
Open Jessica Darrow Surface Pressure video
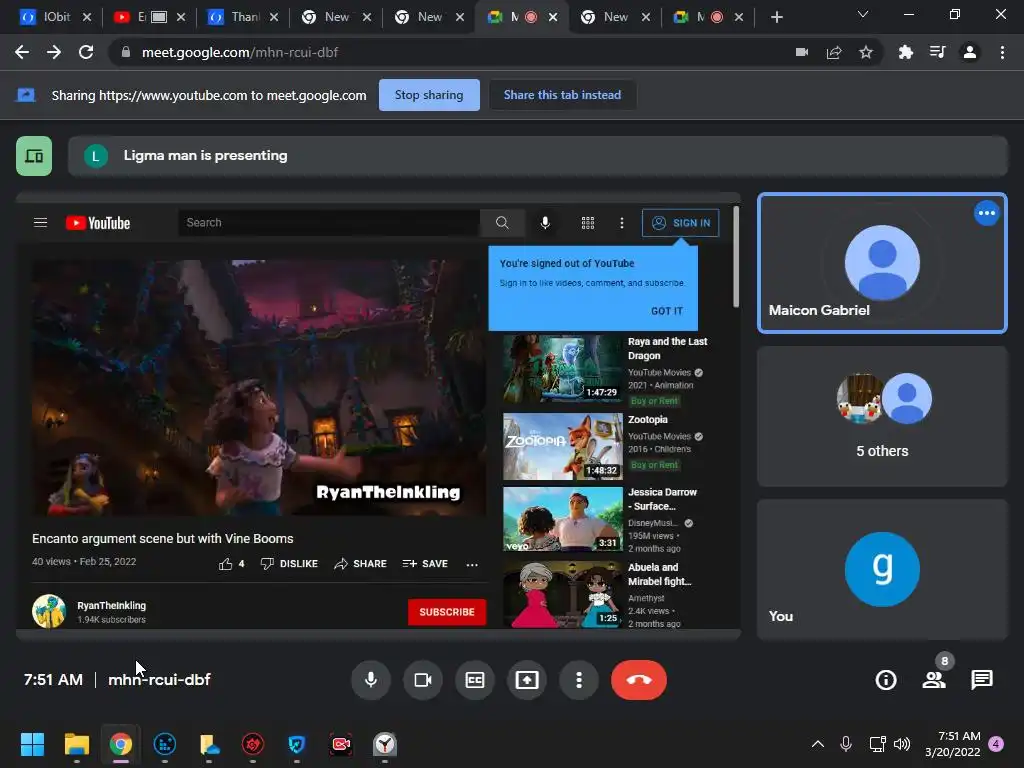(x=562, y=519)
